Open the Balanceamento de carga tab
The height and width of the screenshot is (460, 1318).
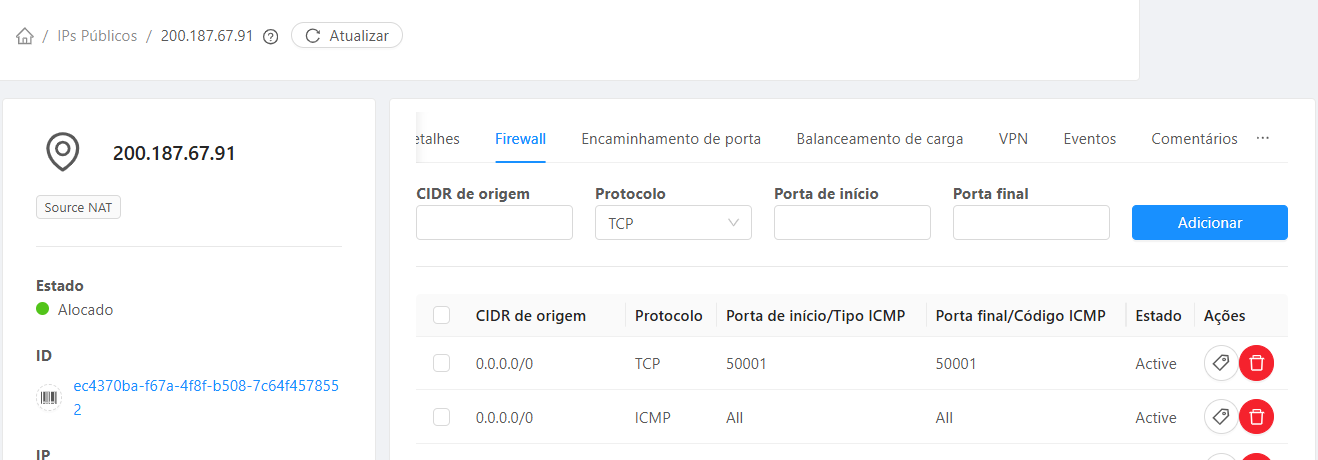pyautogui.click(x=879, y=139)
